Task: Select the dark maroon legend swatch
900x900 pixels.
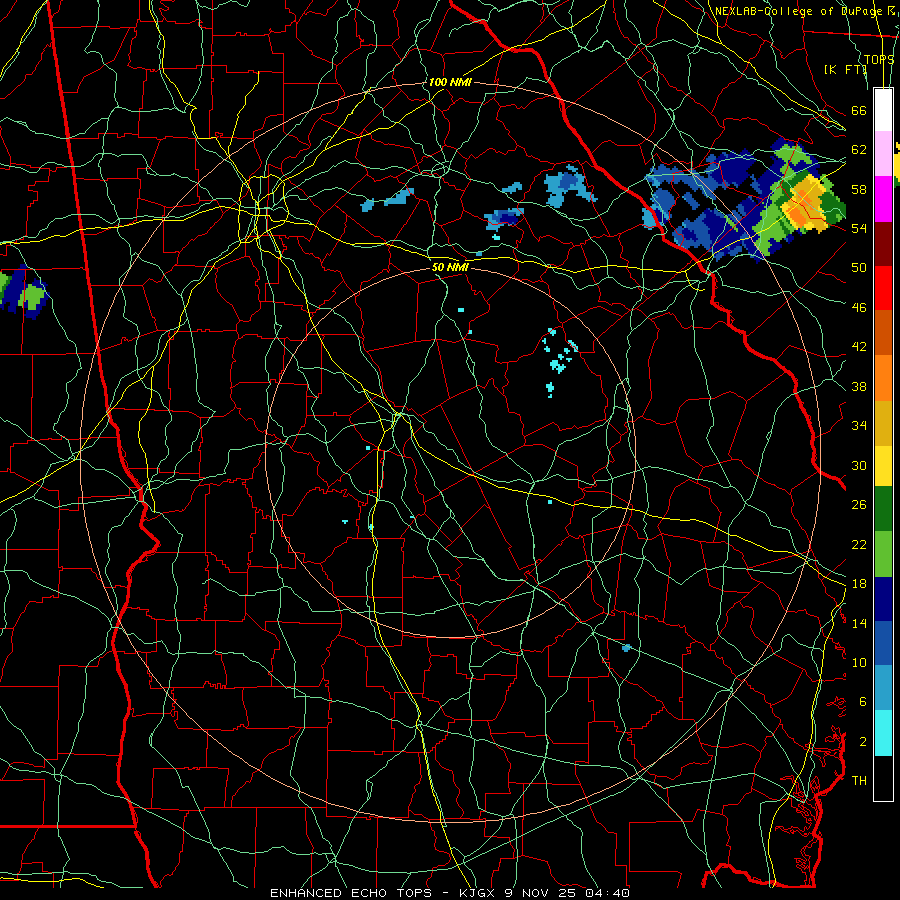Action: pos(883,244)
